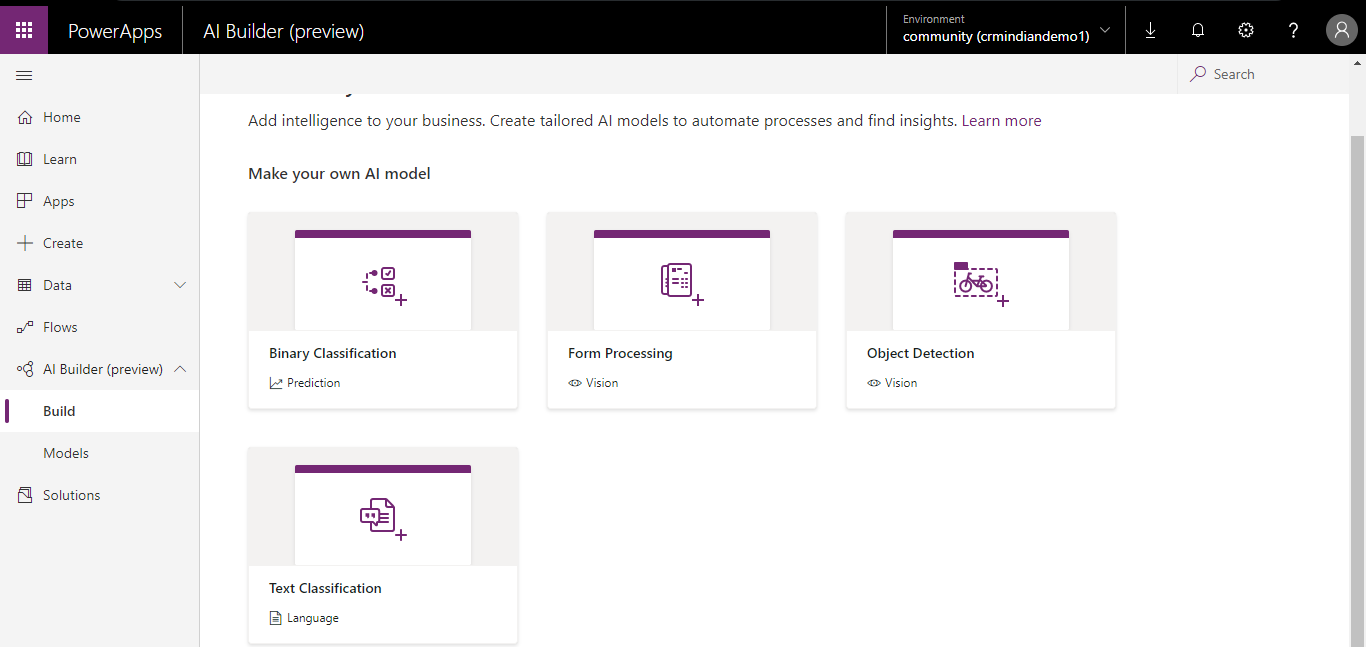Image resolution: width=1366 pixels, height=647 pixels.
Task: Click the download arrow icon in header
Action: (x=1150, y=31)
